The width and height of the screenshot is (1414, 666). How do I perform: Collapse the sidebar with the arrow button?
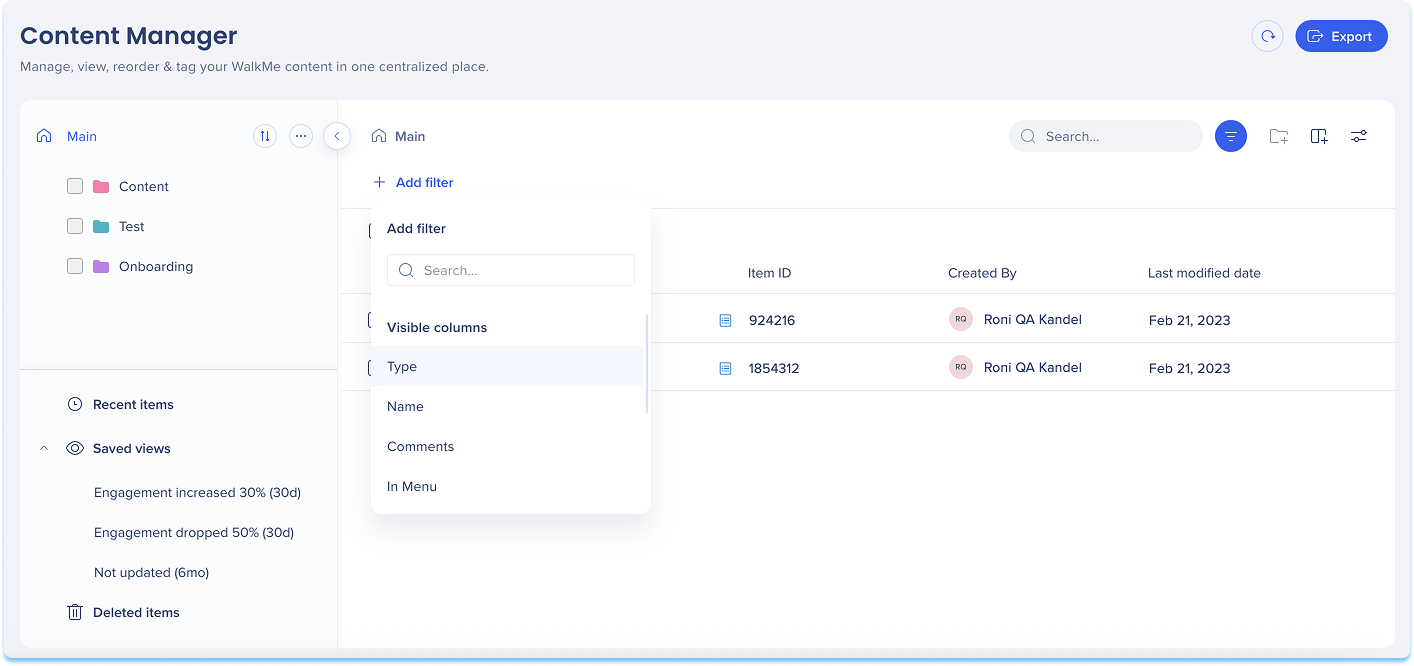pos(337,136)
